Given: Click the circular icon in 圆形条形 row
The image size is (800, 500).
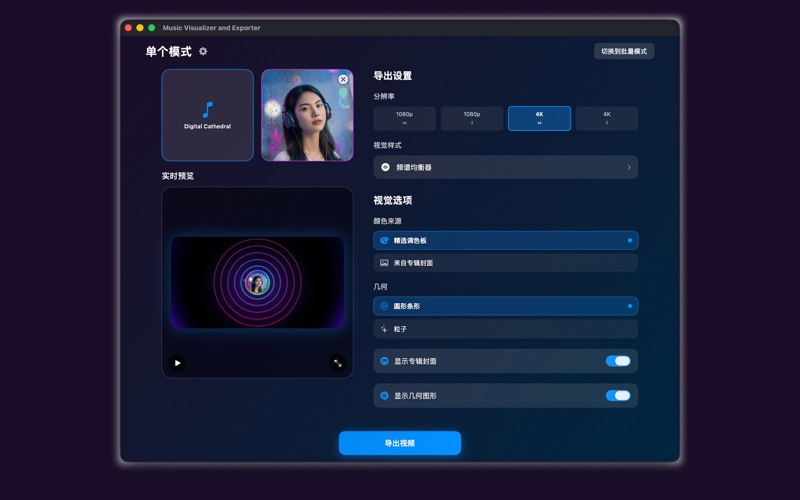Looking at the screenshot, I should 384,306.
